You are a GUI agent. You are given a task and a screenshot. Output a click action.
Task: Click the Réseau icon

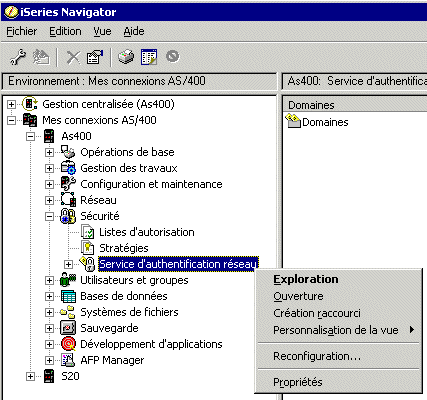click(x=68, y=200)
